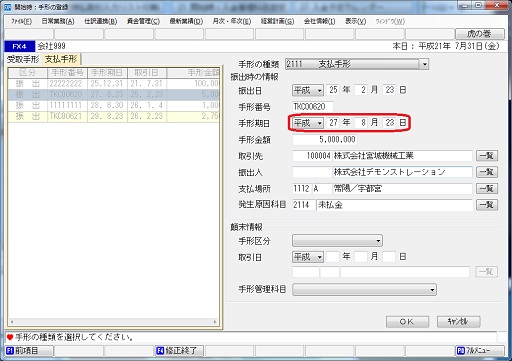
Task: Open the ファイル(F) menu
Action: 21,21
